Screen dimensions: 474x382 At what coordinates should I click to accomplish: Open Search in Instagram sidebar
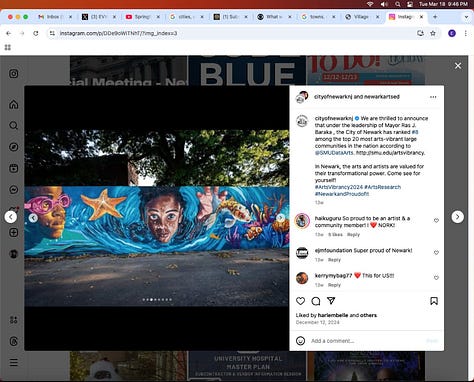click(x=14, y=126)
